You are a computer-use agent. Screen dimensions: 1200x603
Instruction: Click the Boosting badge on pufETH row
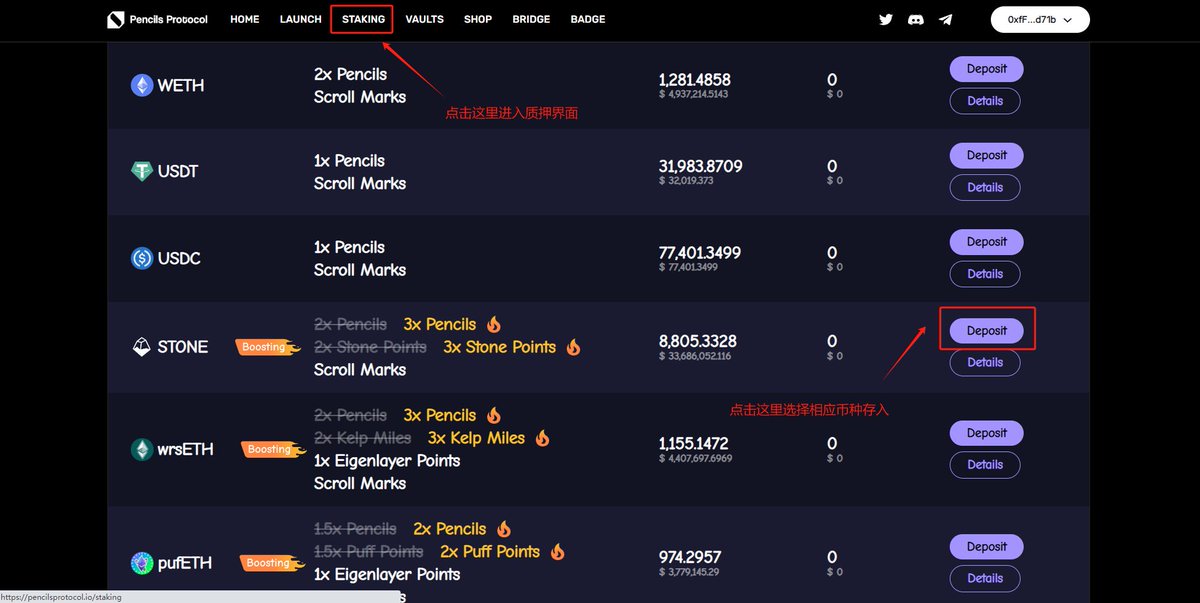coord(272,563)
